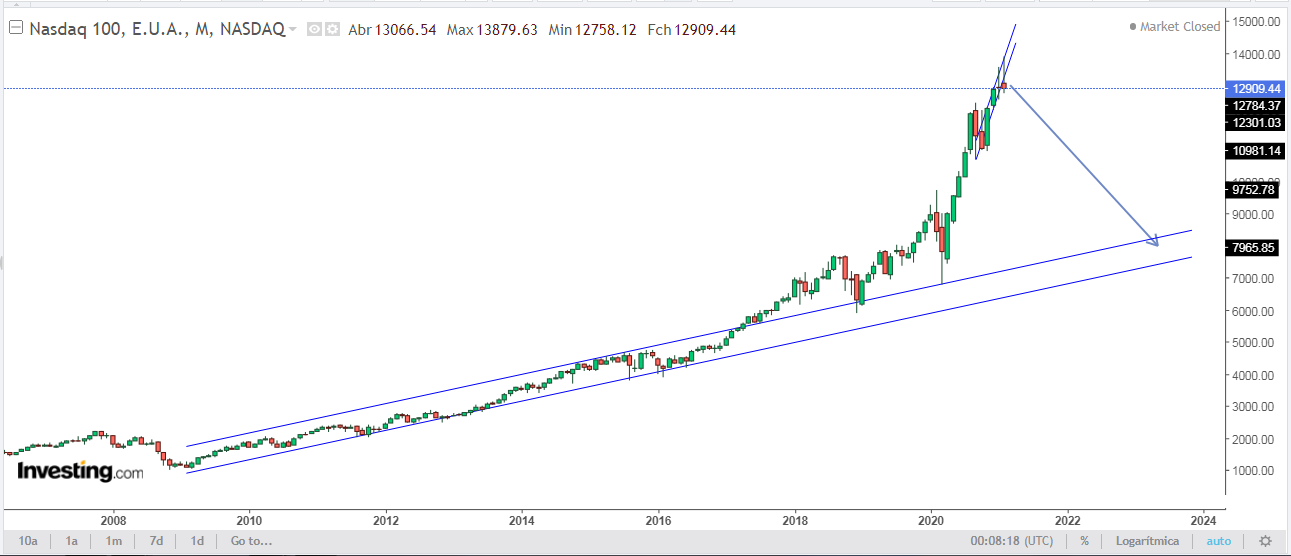Toggle visibility eye icon next to symbol title

point(314,30)
